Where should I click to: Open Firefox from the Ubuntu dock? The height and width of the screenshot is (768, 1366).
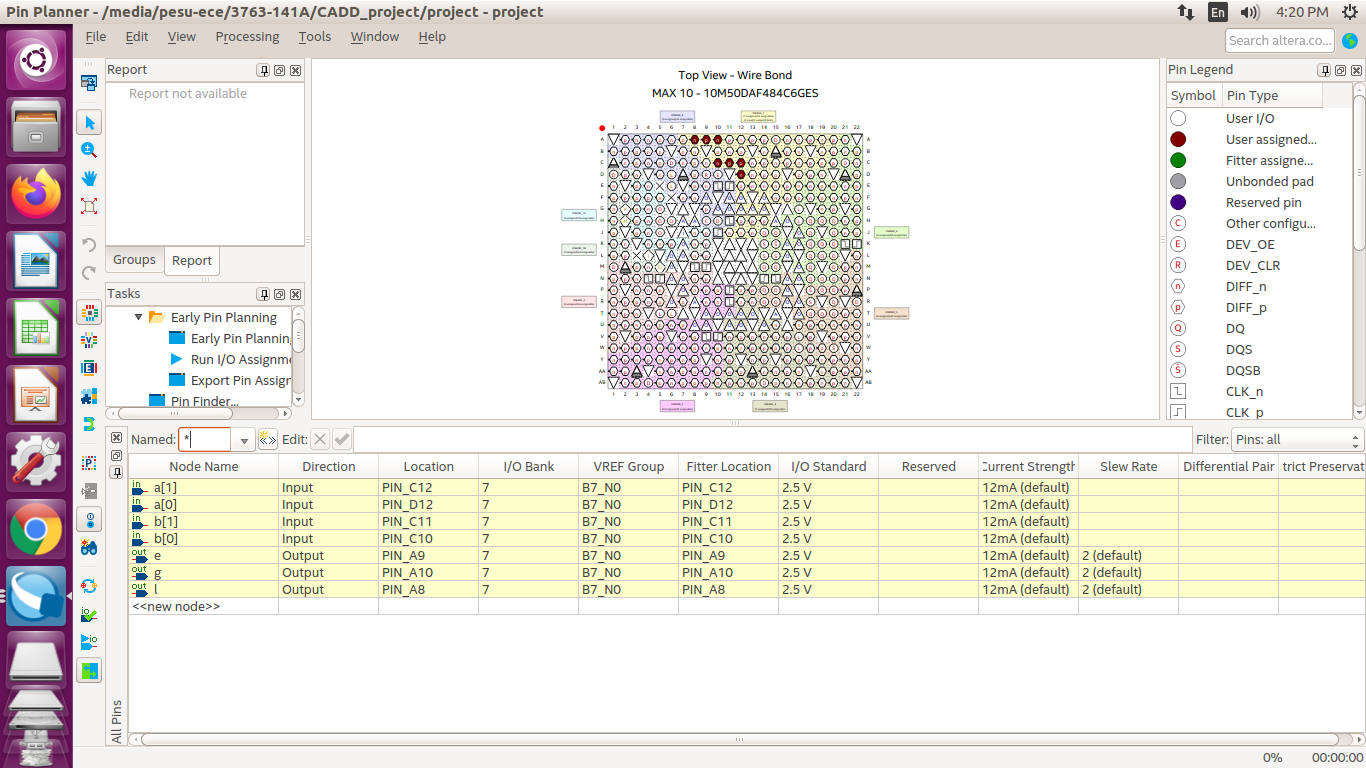[36, 193]
